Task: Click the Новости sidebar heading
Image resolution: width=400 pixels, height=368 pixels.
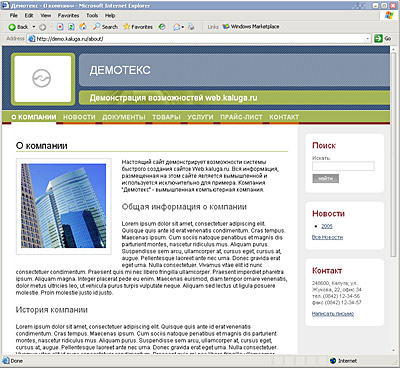Action: (x=328, y=214)
